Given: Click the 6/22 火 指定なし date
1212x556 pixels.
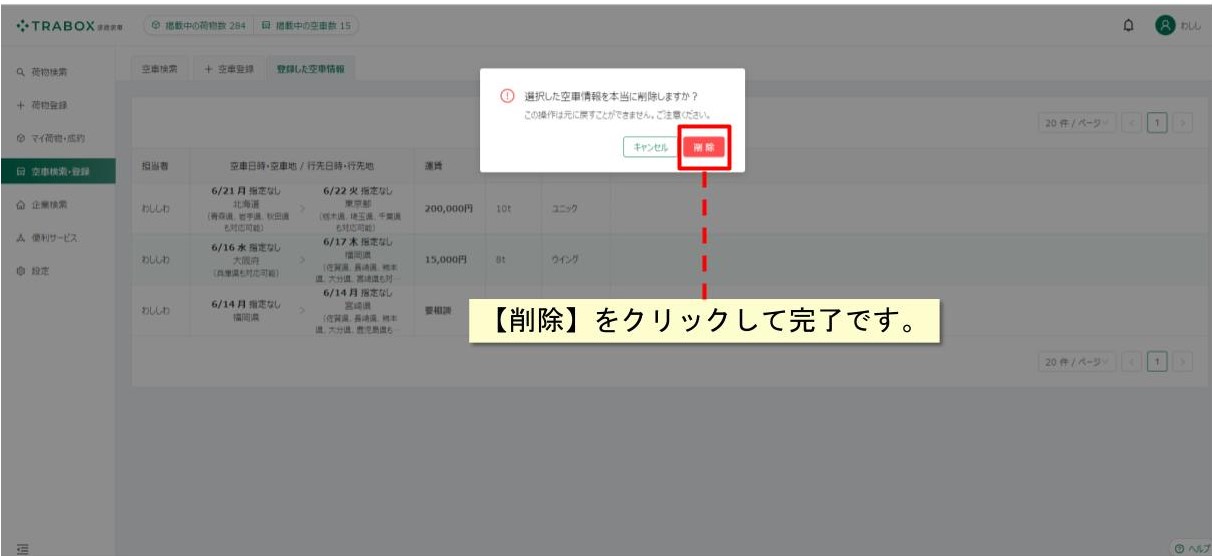Looking at the screenshot, I should pos(360,191).
